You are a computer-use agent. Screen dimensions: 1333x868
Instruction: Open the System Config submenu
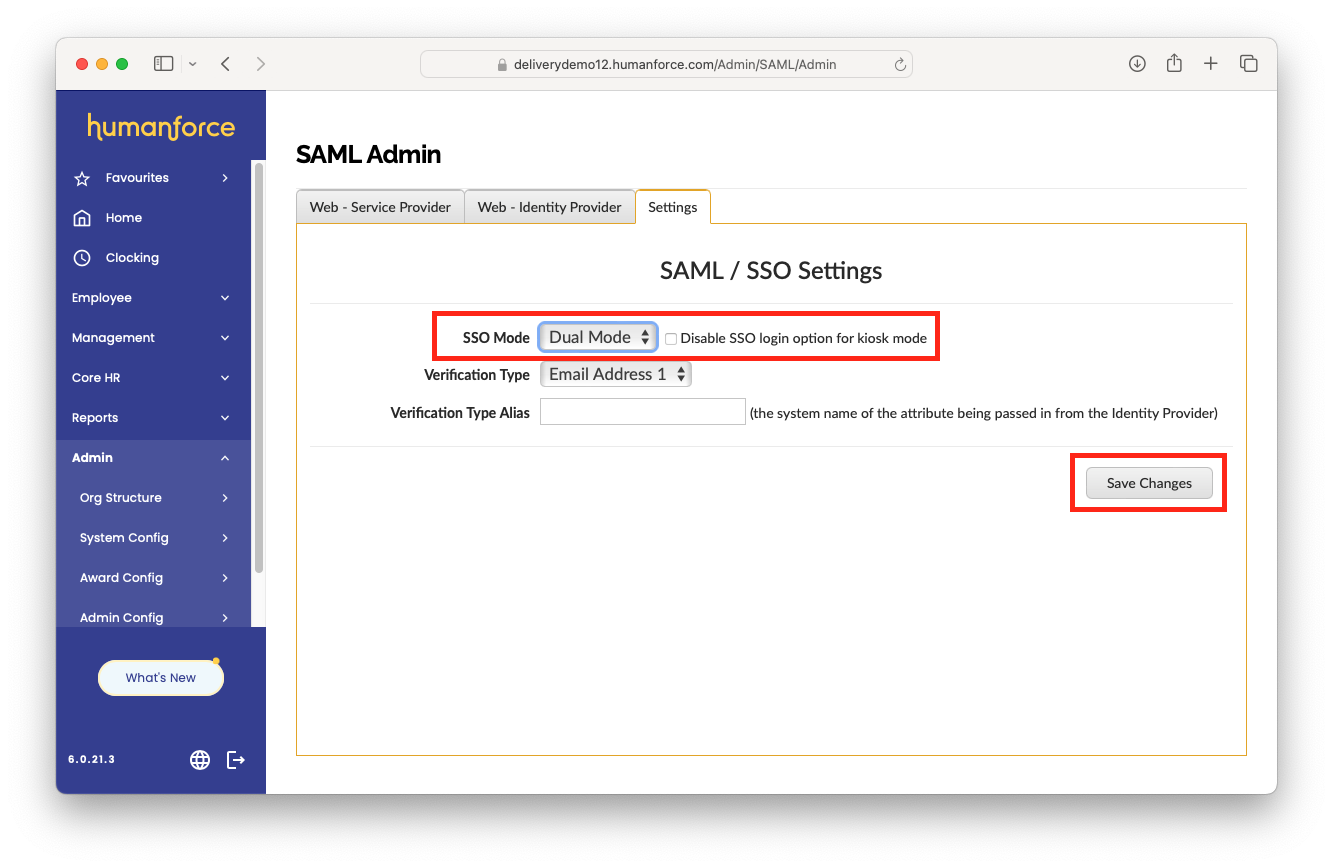[153, 538]
